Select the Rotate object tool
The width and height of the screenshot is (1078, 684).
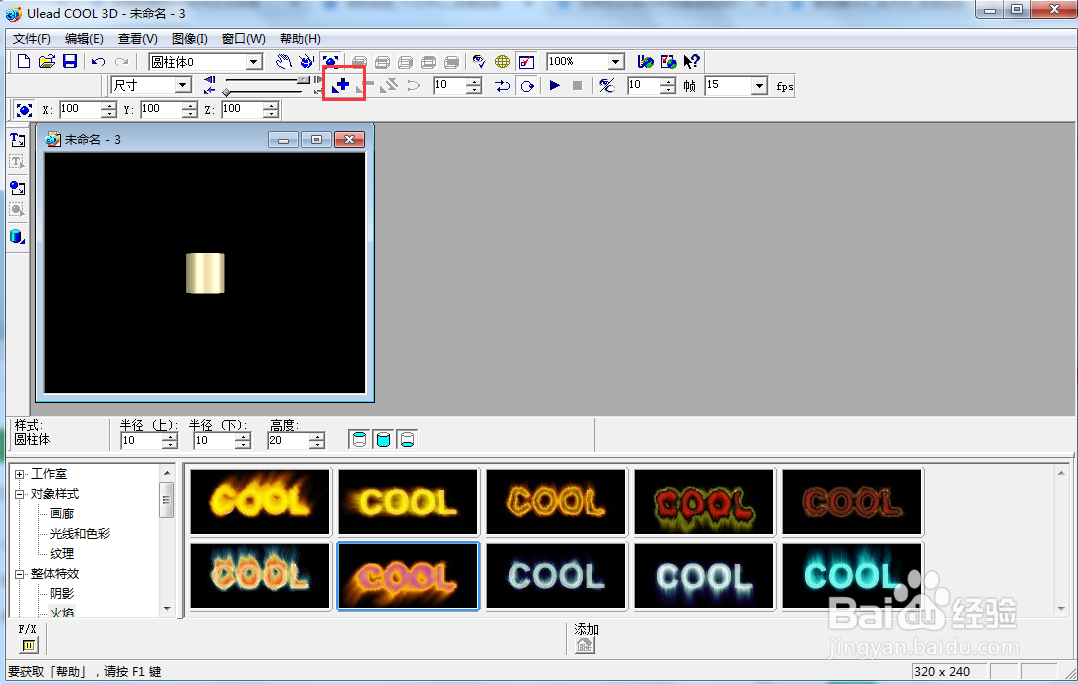pyautogui.click(x=307, y=62)
